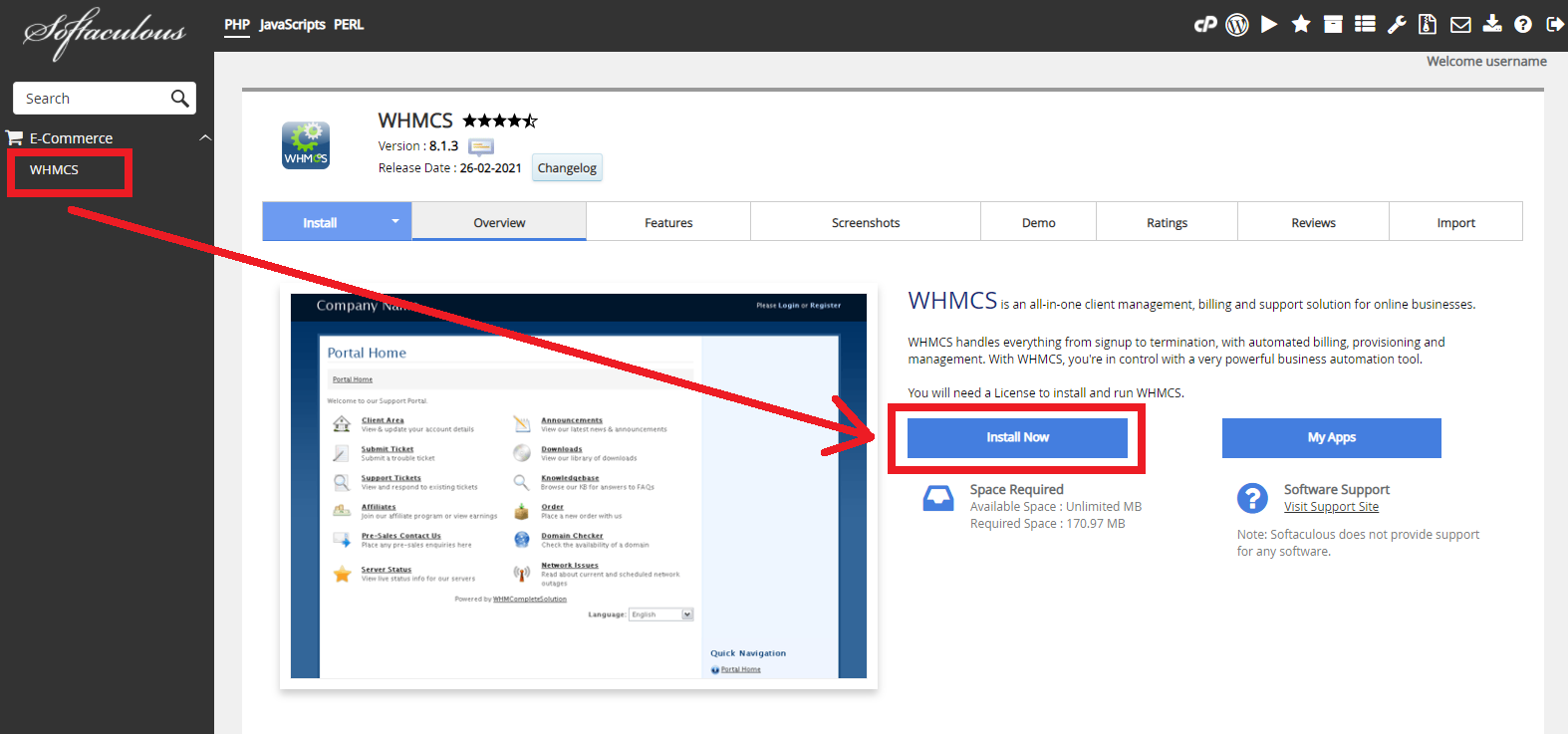Follow the Visit Support Site link
1568x734 pixels.
click(1331, 506)
